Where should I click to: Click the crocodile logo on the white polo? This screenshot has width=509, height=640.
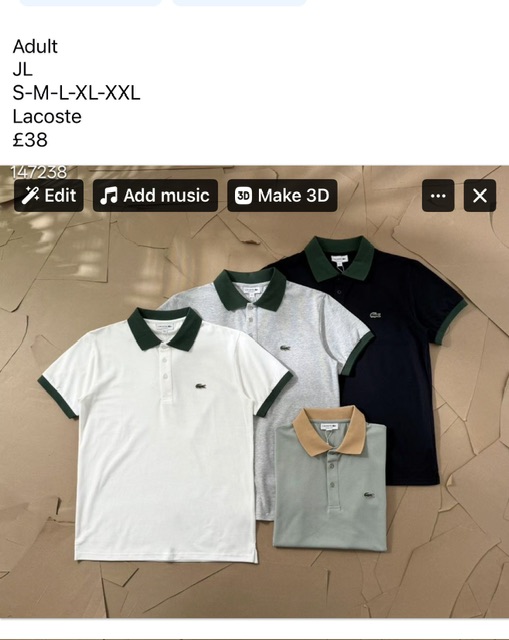(x=200, y=386)
